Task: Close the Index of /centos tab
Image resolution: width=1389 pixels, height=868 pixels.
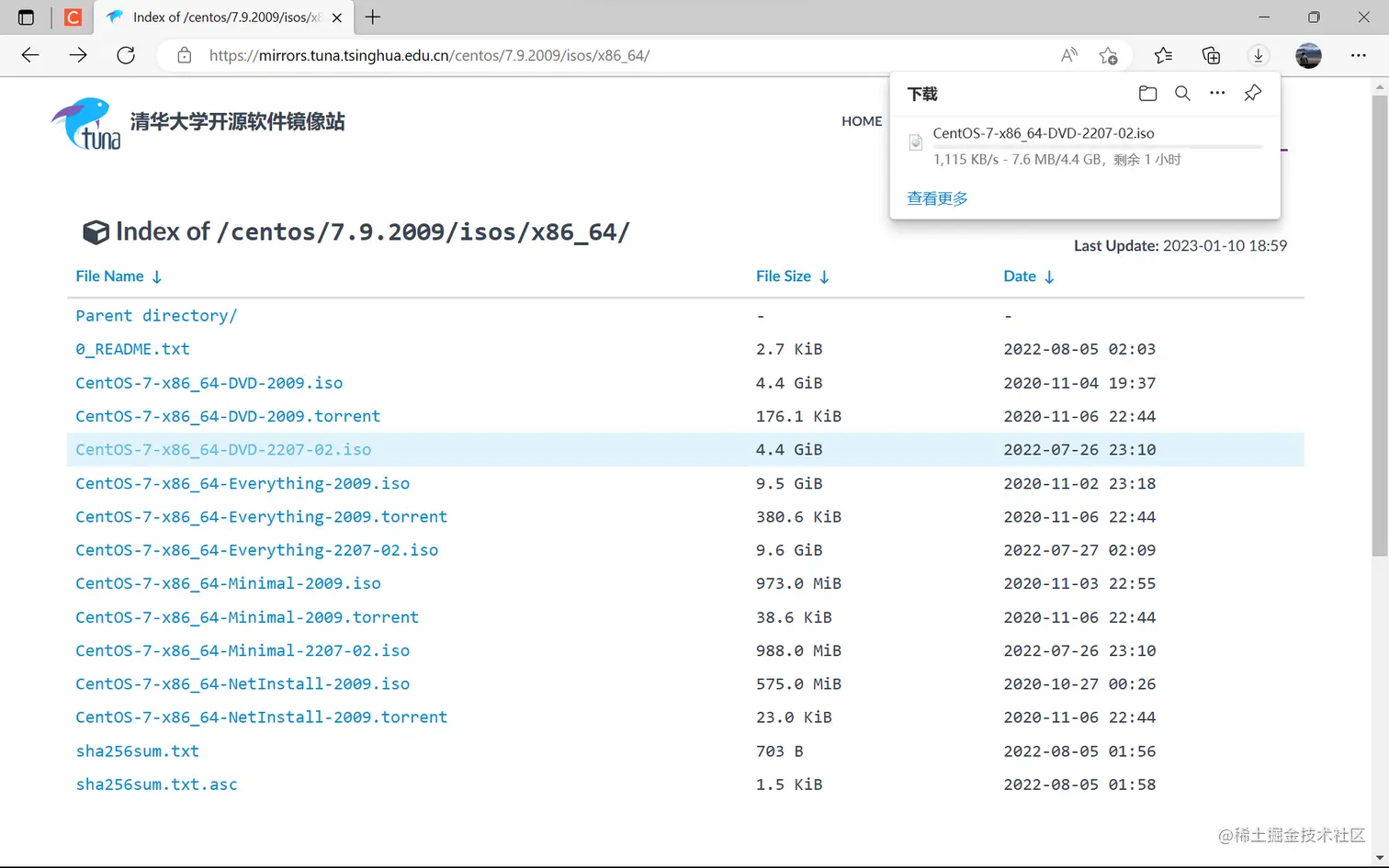Action: 337,17
